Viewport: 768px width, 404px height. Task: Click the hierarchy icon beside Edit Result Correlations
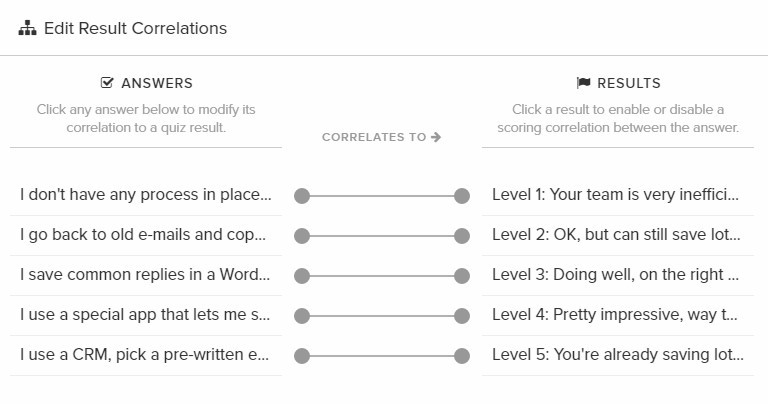coord(27,28)
